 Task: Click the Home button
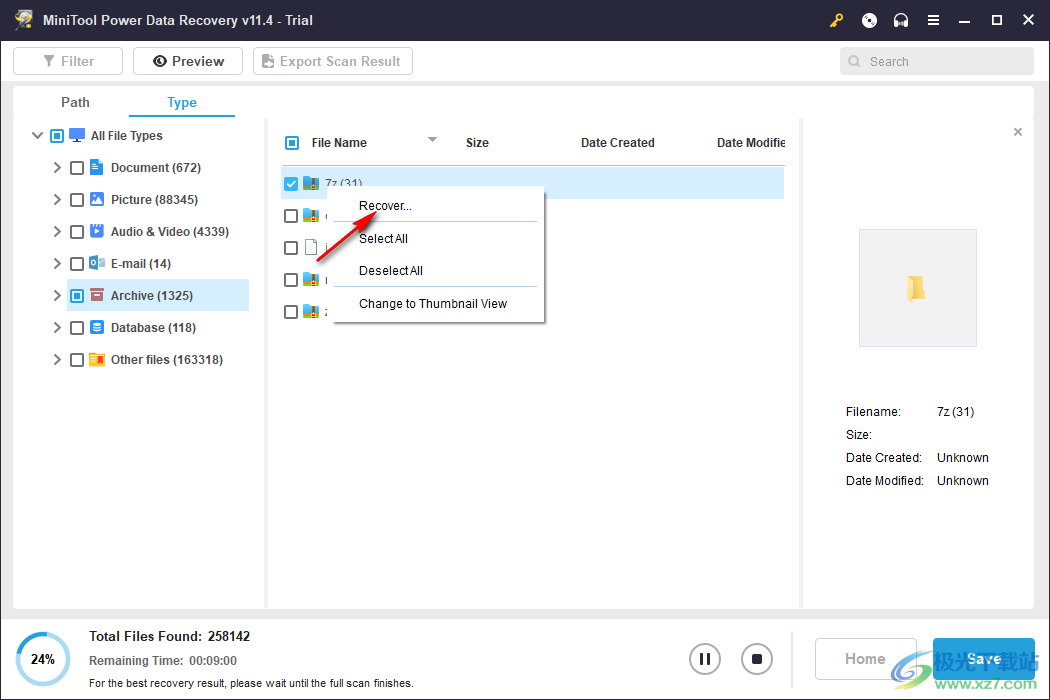tap(865, 659)
